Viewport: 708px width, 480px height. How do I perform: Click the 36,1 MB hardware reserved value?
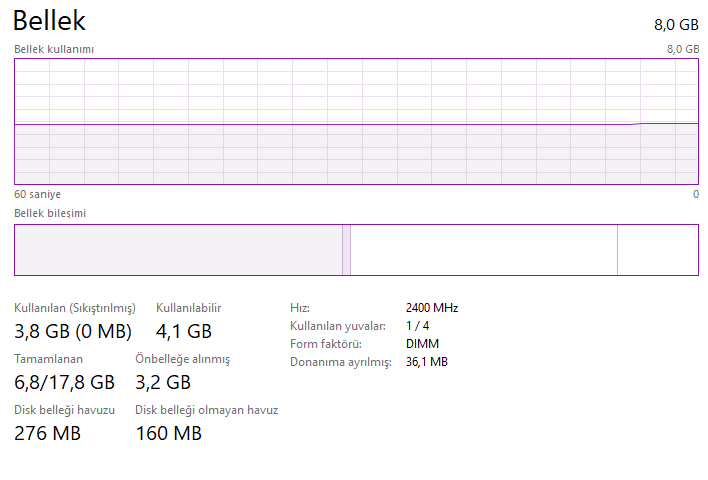[x=427, y=362]
